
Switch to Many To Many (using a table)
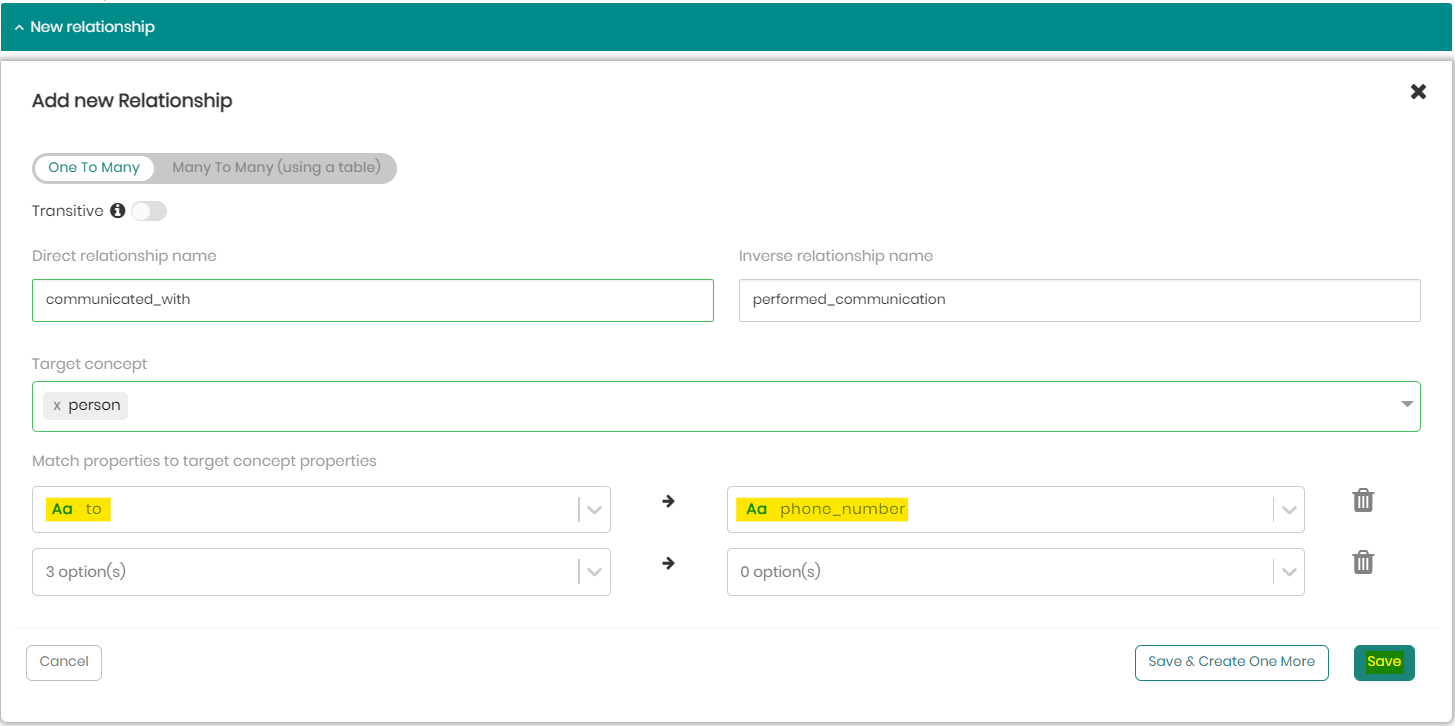coord(276,168)
